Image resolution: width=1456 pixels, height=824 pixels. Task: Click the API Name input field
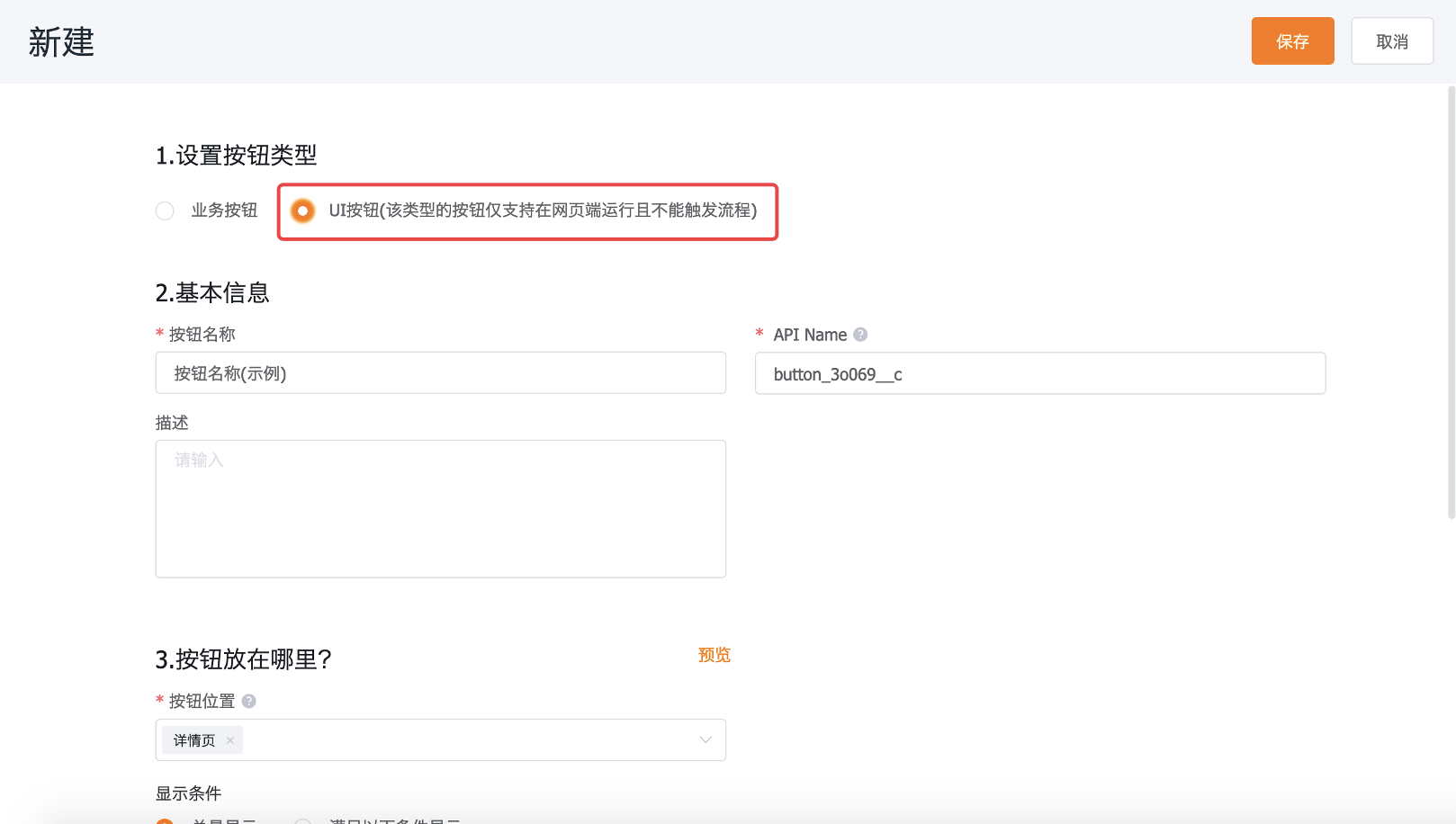pyautogui.click(x=1040, y=373)
